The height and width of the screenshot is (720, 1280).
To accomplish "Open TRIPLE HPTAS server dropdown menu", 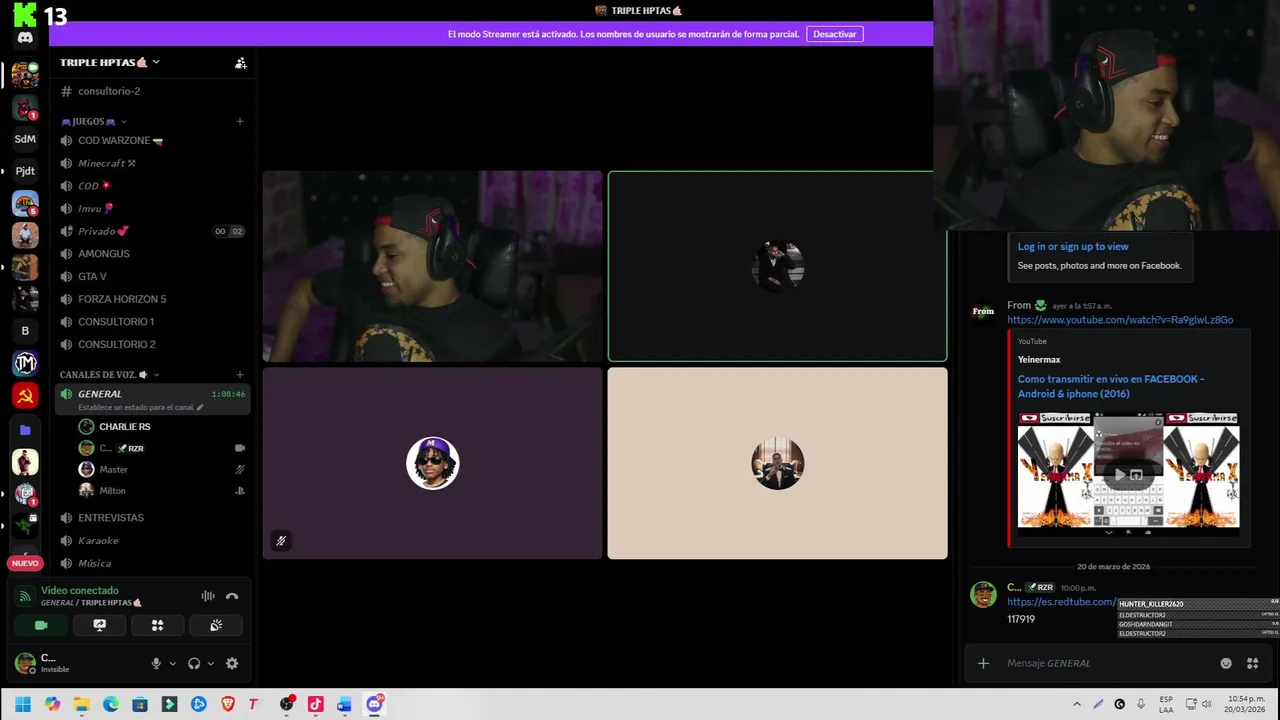I will tap(110, 62).
